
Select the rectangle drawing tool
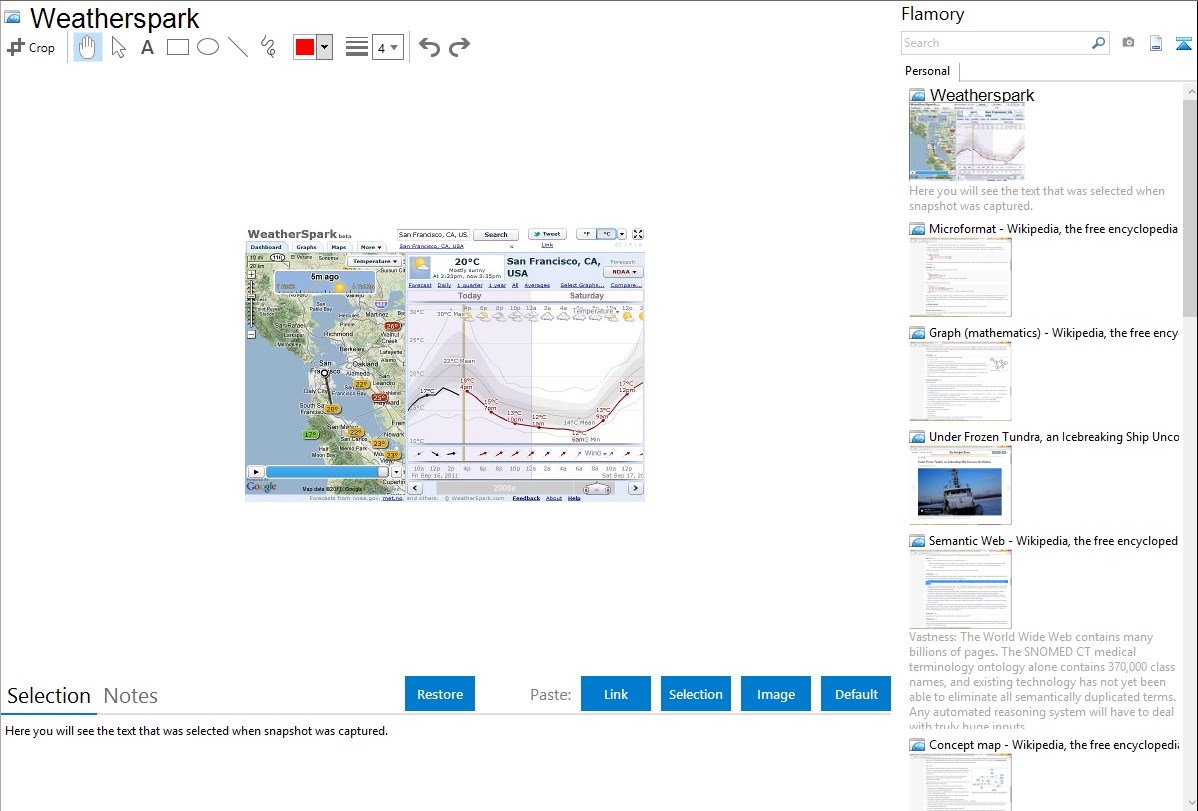coord(177,47)
